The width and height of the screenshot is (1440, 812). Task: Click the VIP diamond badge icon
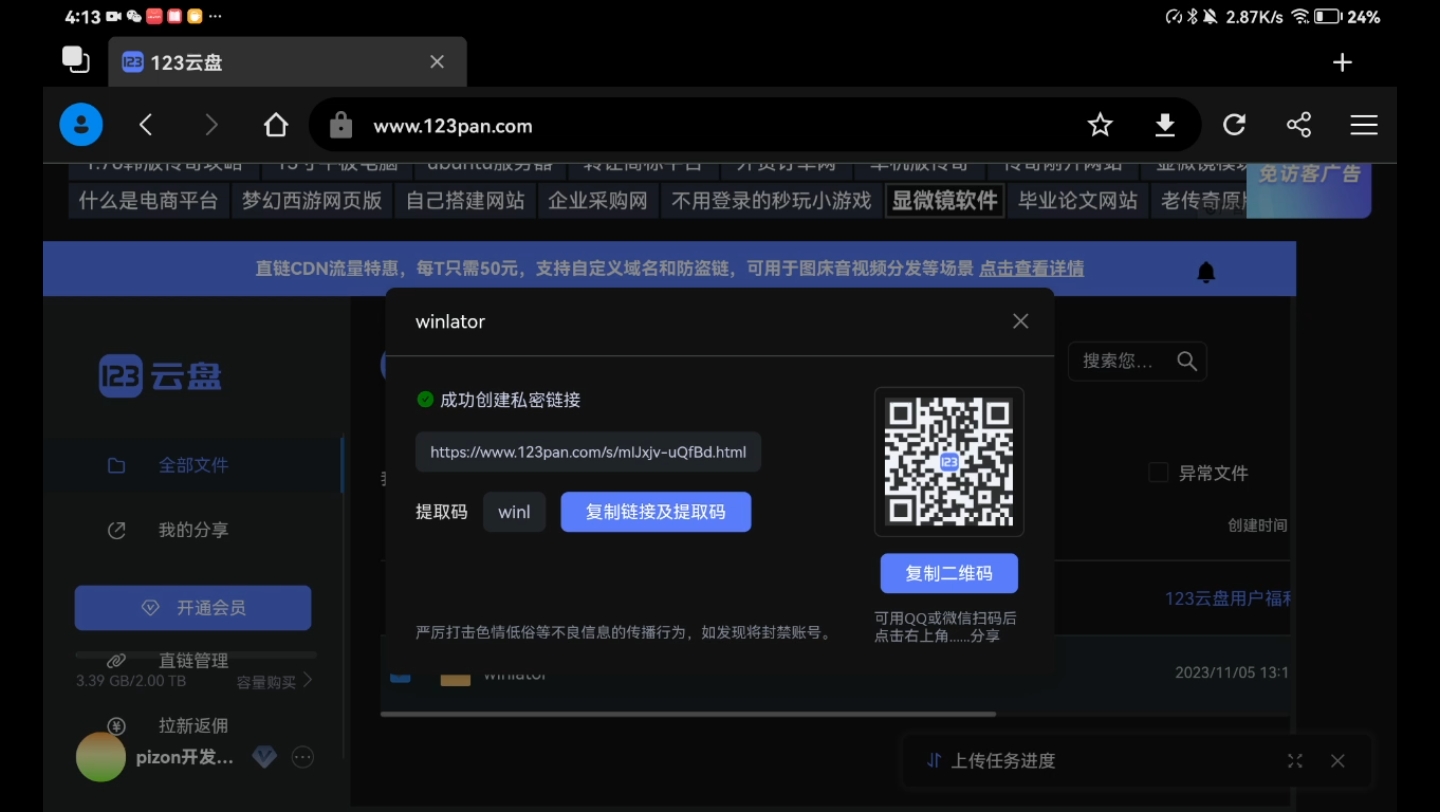coord(264,757)
